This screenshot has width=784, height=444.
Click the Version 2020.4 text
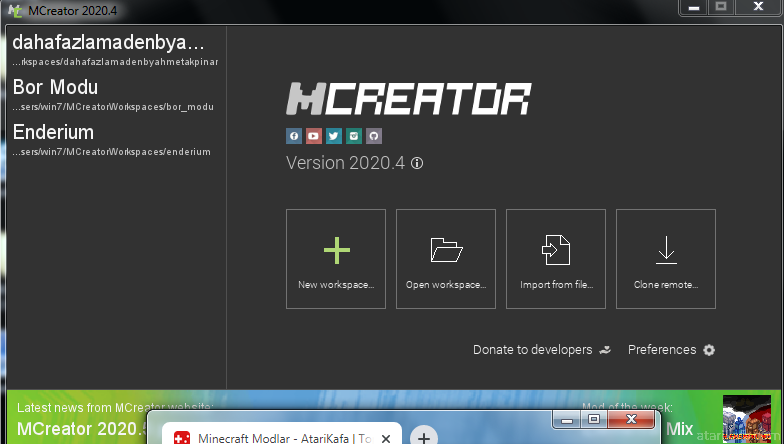(x=346, y=163)
